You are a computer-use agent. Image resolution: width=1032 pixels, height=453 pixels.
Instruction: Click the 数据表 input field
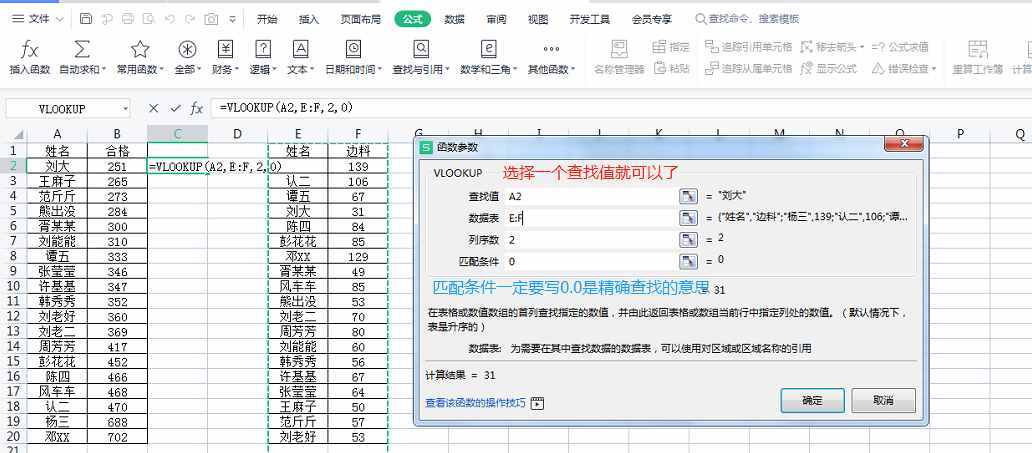pos(591,218)
